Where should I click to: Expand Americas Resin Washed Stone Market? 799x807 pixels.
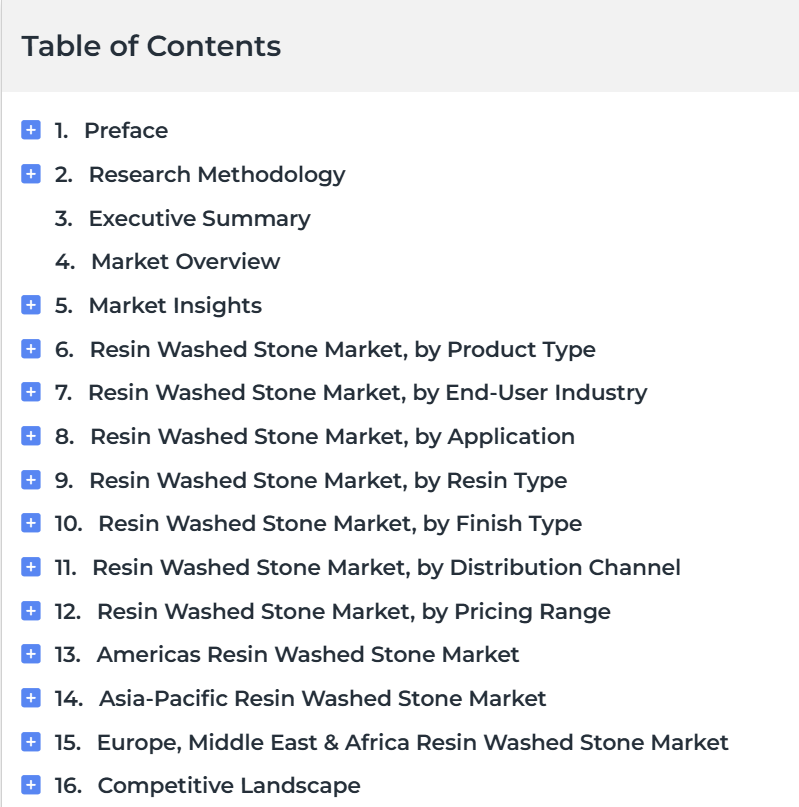31,654
